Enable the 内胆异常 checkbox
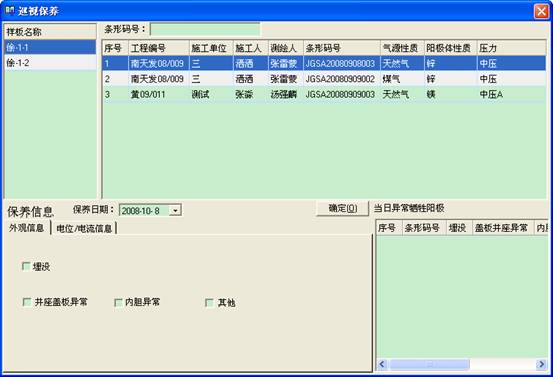This screenshot has width=553, height=377. (x=118, y=302)
